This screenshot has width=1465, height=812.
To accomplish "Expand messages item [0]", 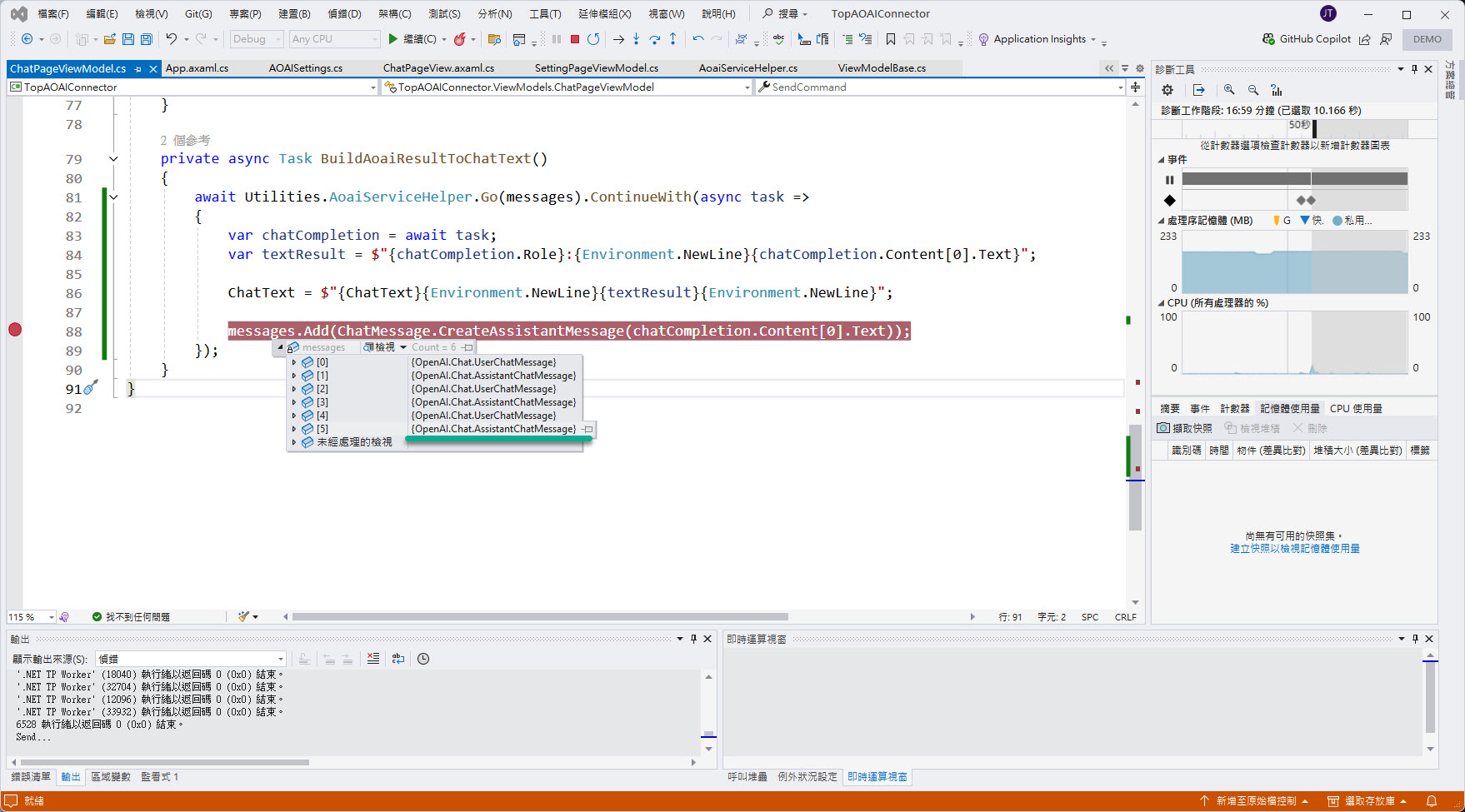I will pos(294,362).
